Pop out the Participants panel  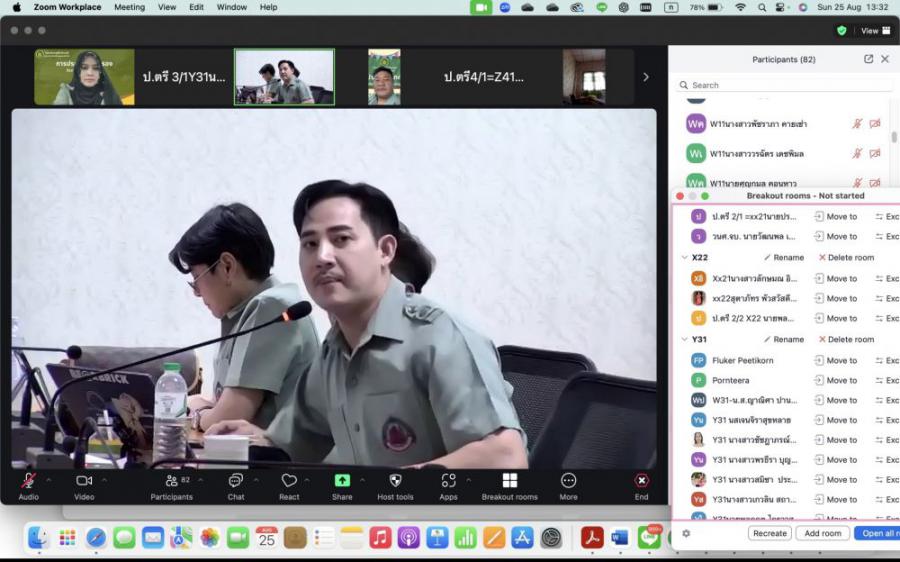[x=868, y=59]
